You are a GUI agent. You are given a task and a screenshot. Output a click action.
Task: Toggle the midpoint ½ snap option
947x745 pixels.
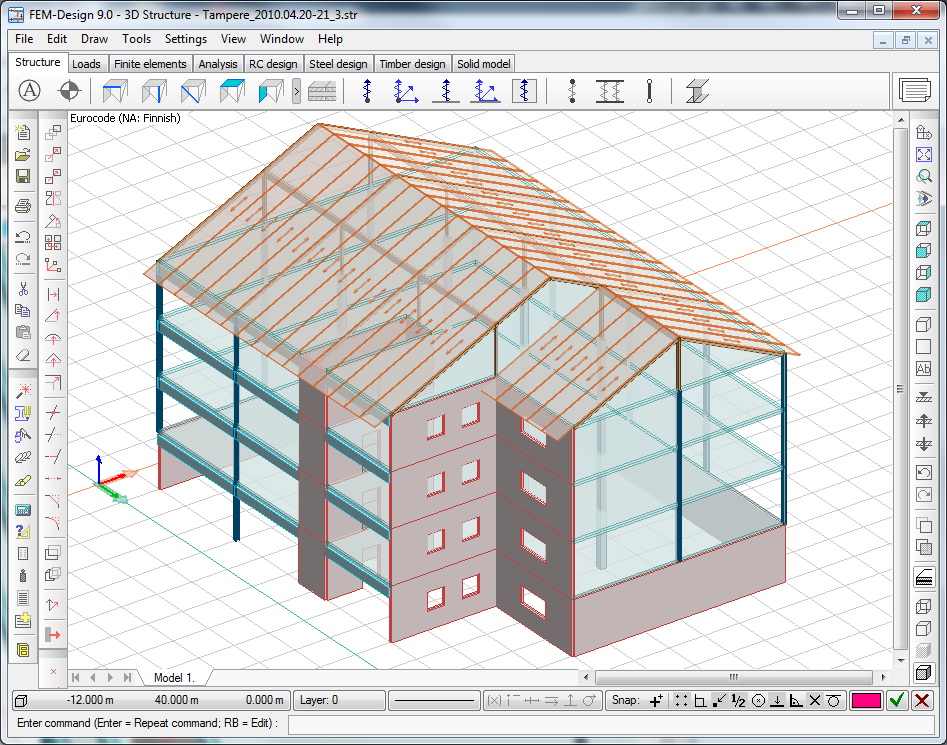[x=738, y=700]
